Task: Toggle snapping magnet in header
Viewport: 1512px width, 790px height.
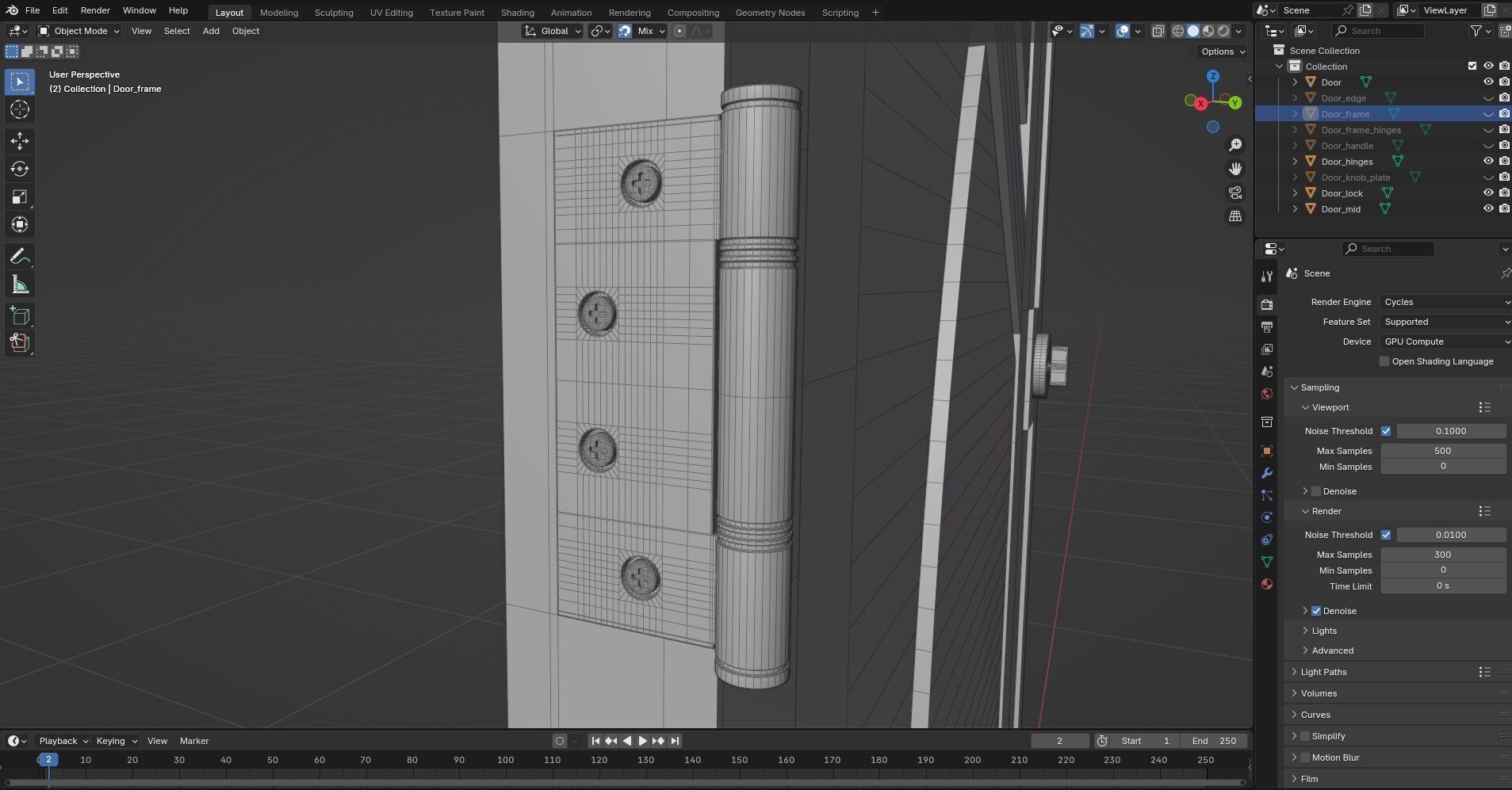Action: [625, 31]
